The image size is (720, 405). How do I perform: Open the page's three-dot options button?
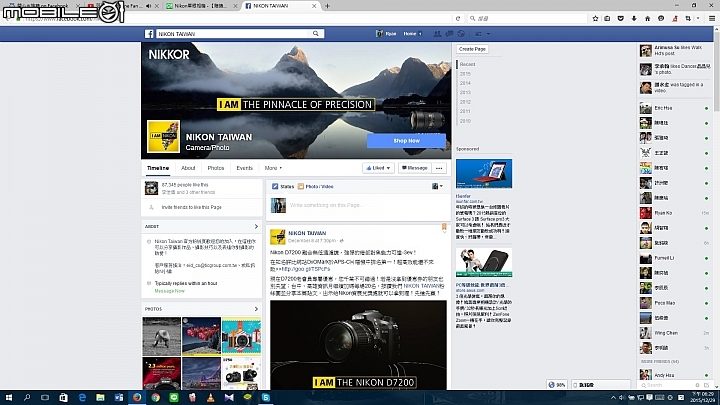(x=439, y=168)
